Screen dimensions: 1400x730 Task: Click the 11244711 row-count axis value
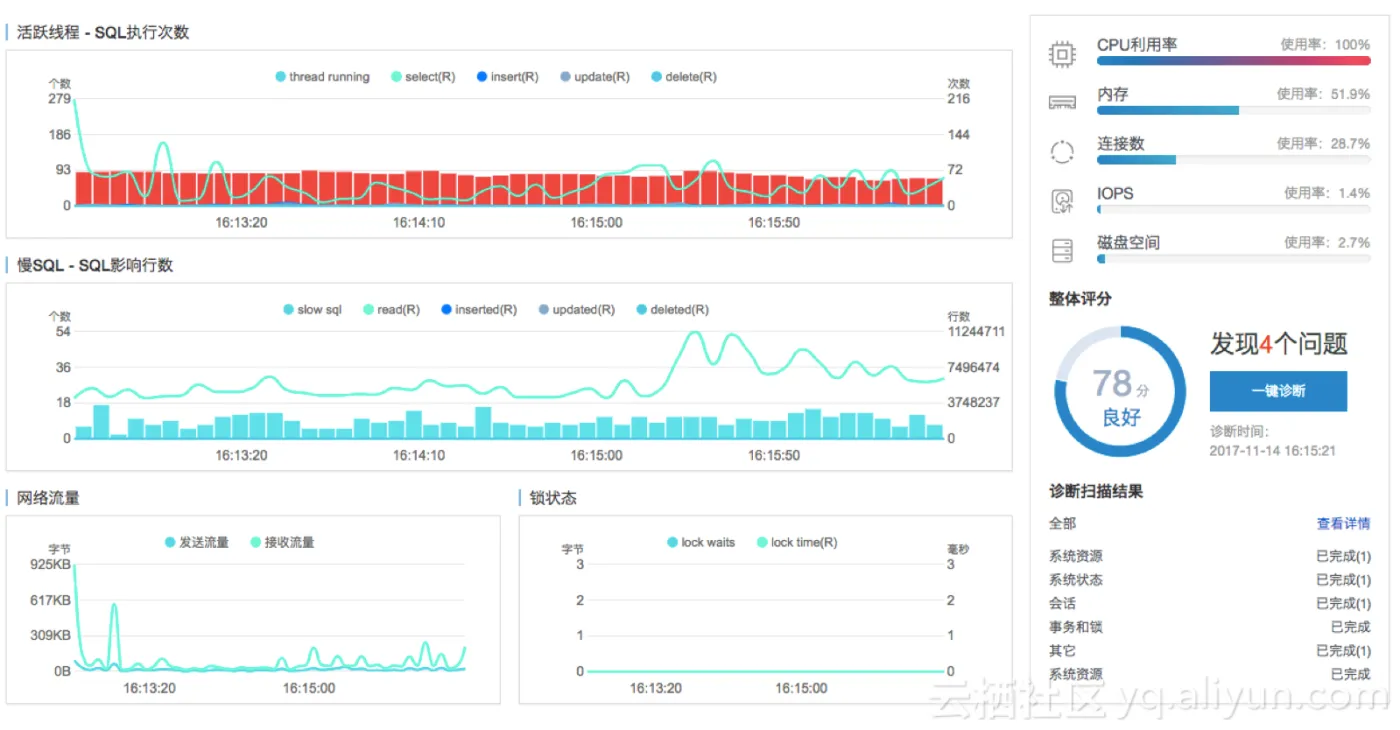[975, 332]
